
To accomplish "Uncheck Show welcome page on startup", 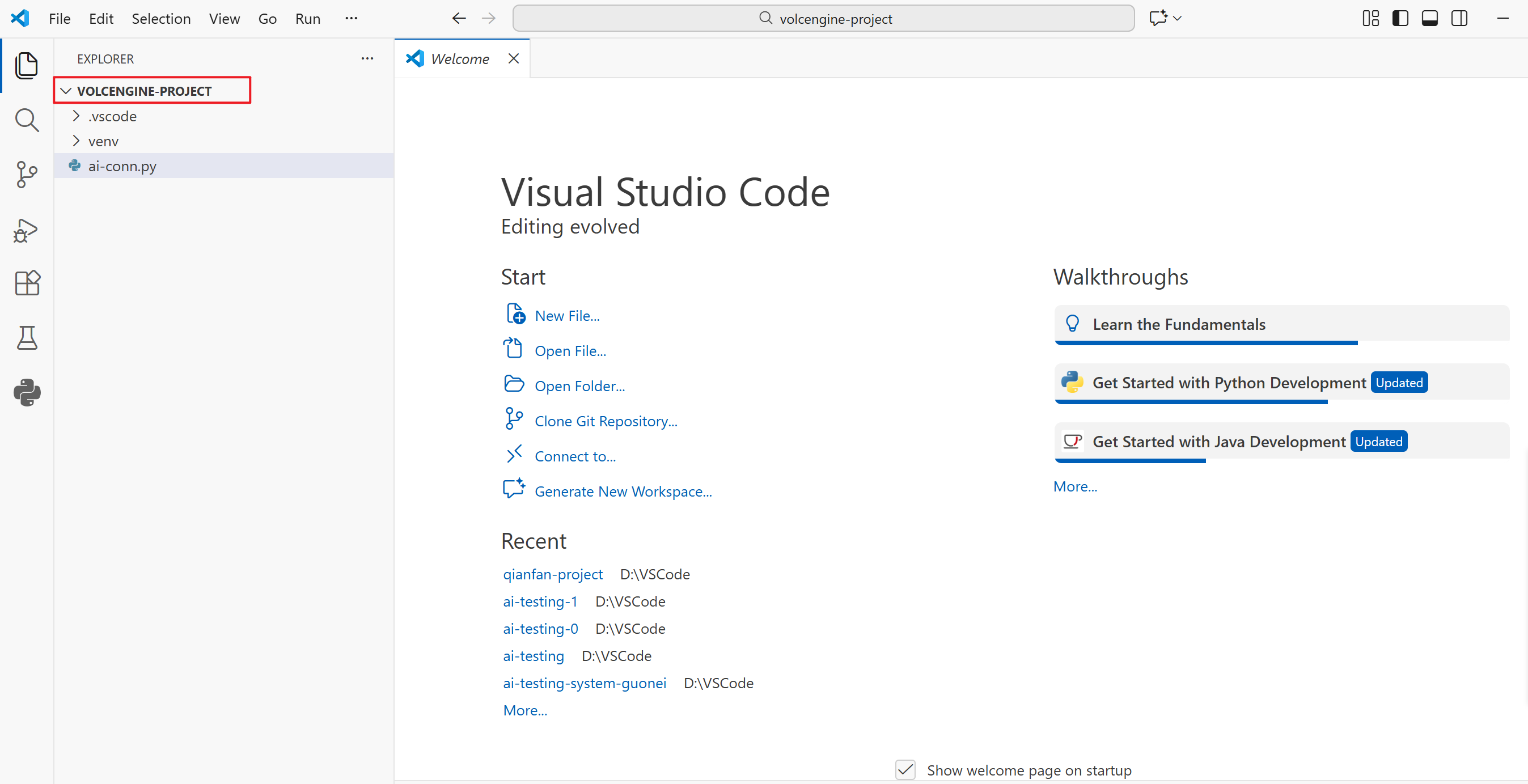I will tap(905, 770).
